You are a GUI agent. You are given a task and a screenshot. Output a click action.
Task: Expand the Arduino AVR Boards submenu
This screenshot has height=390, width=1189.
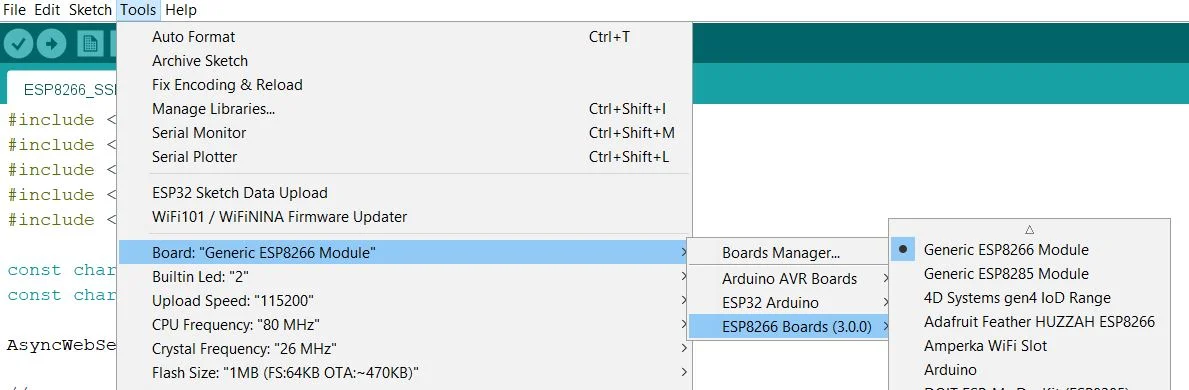coord(789,278)
